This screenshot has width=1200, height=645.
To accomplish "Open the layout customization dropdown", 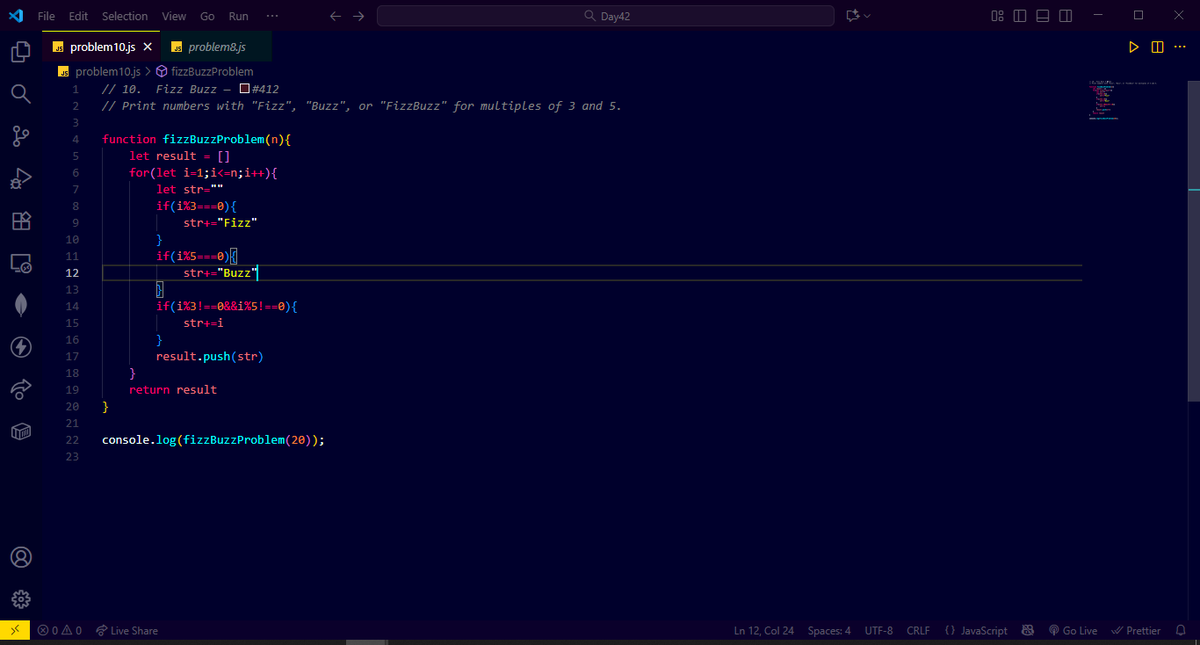I will click(x=997, y=16).
